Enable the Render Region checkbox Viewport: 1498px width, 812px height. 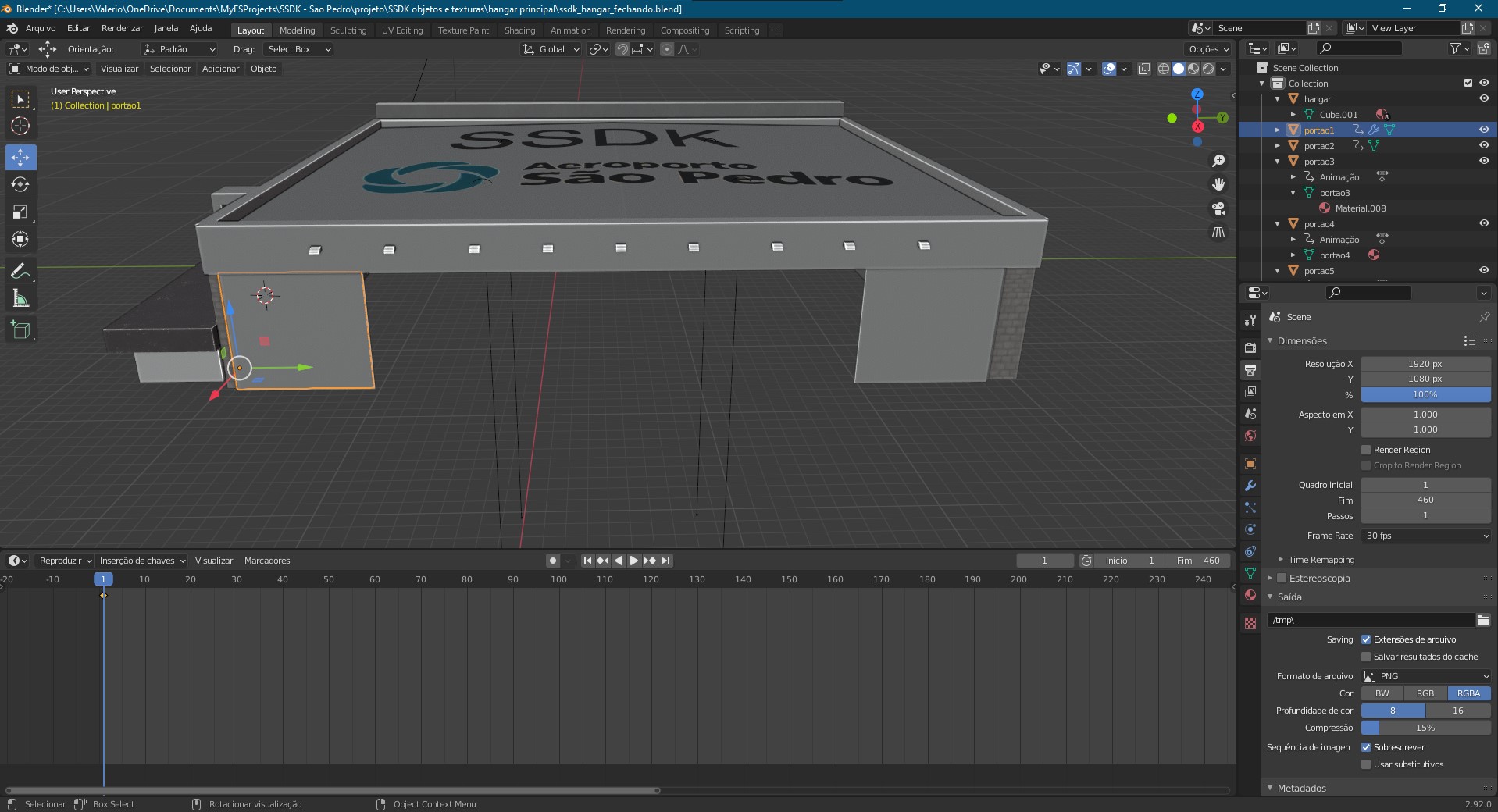(1366, 450)
